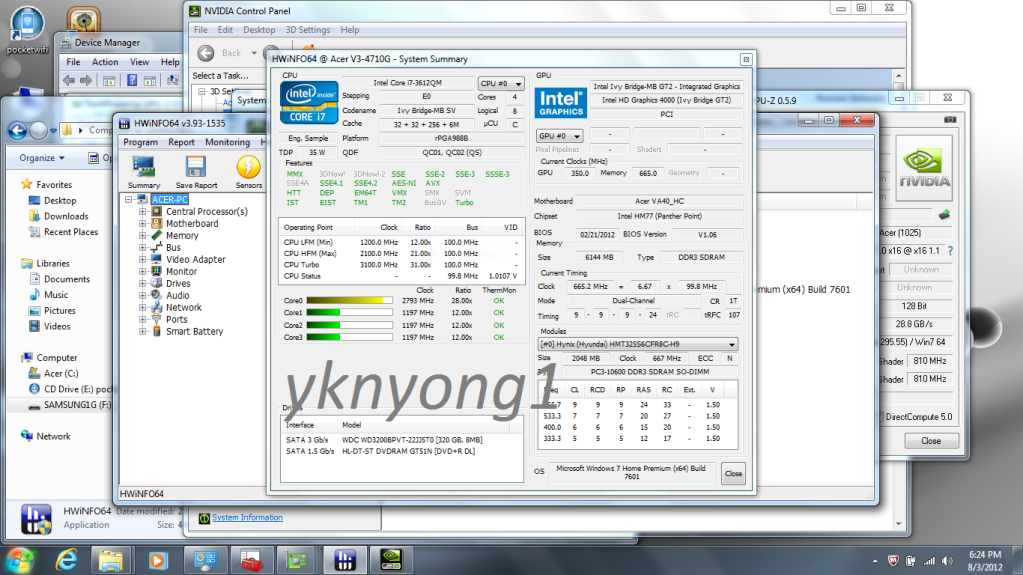Switch to NVIDIA Control Panel taskbar button
Viewport: 1023px width, 575px height.
coord(391,560)
